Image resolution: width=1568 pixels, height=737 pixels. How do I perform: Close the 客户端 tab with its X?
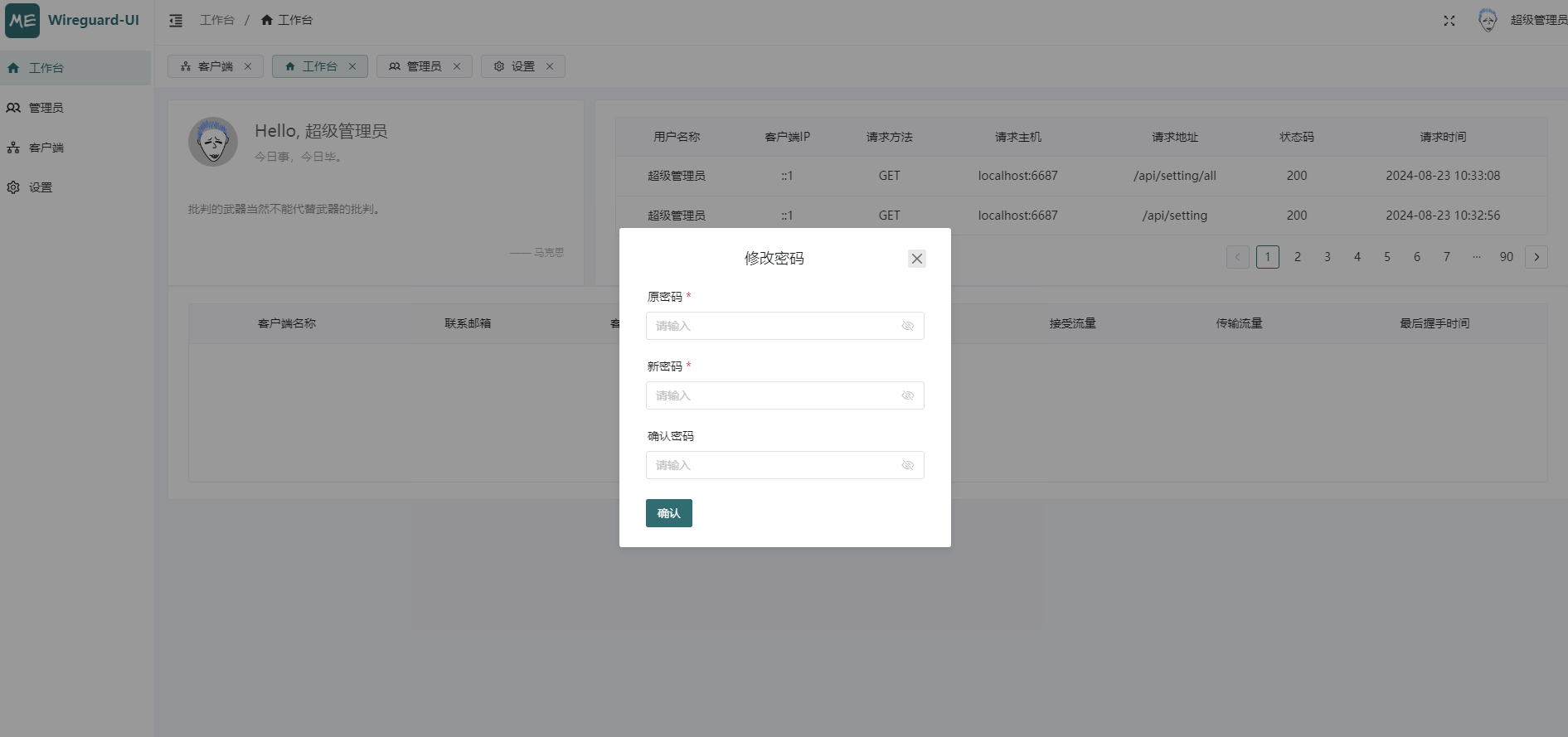pyautogui.click(x=248, y=66)
